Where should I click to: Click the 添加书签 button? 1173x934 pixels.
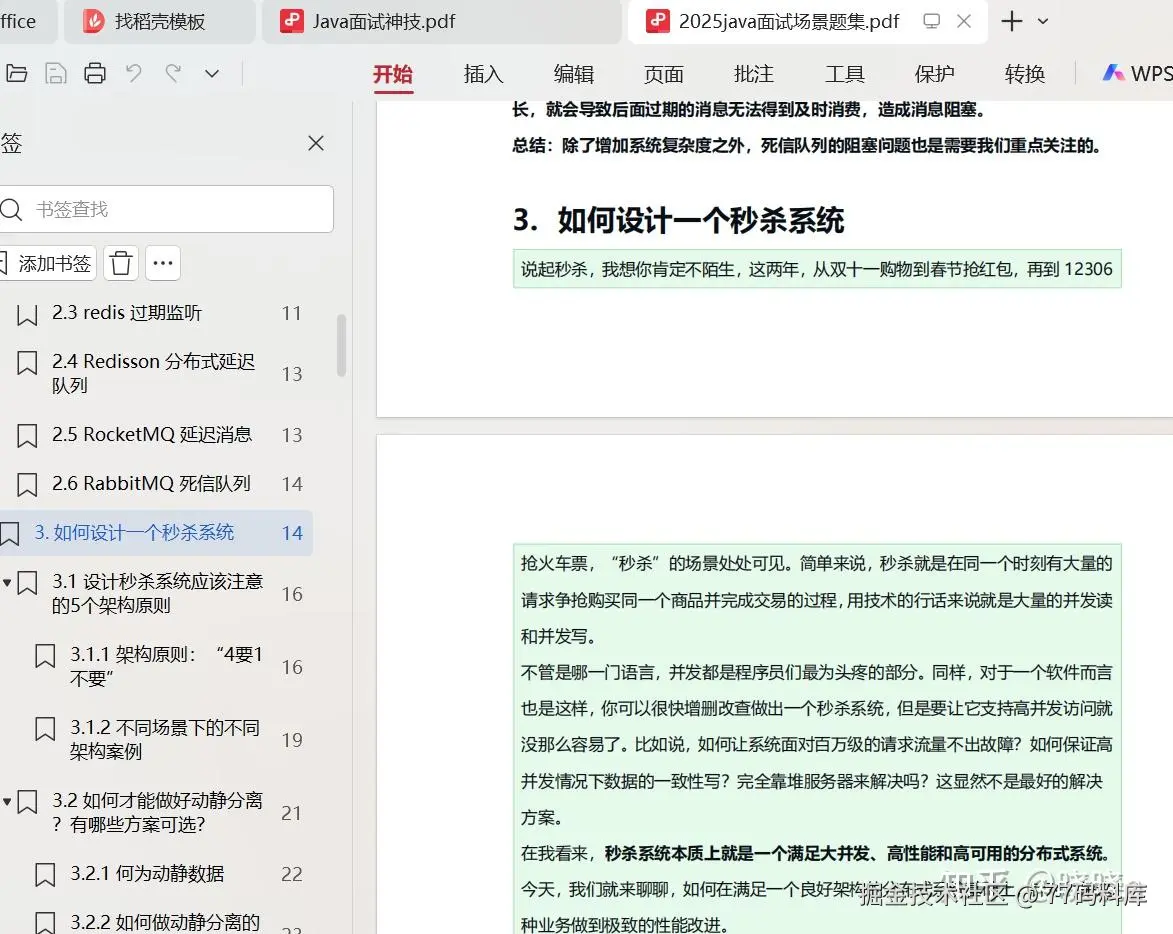click(x=48, y=263)
